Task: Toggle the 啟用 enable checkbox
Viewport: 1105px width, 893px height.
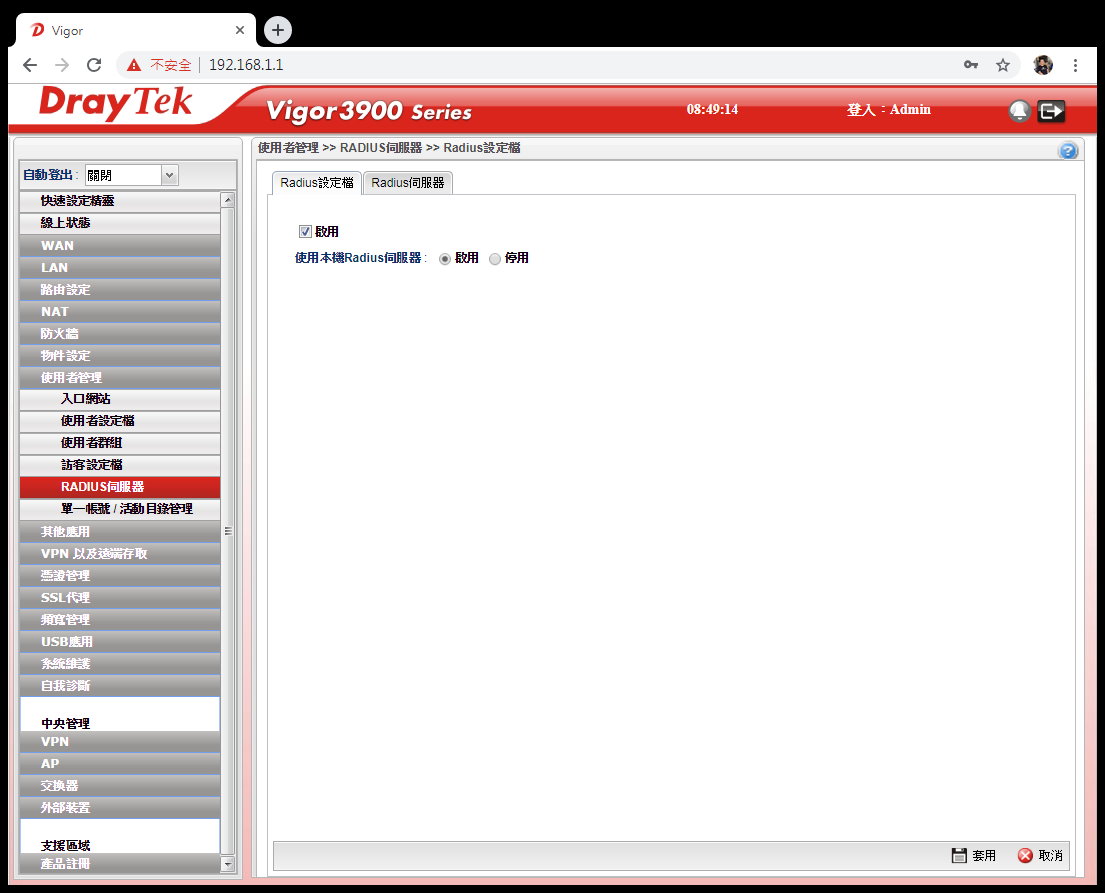Action: 306,232
